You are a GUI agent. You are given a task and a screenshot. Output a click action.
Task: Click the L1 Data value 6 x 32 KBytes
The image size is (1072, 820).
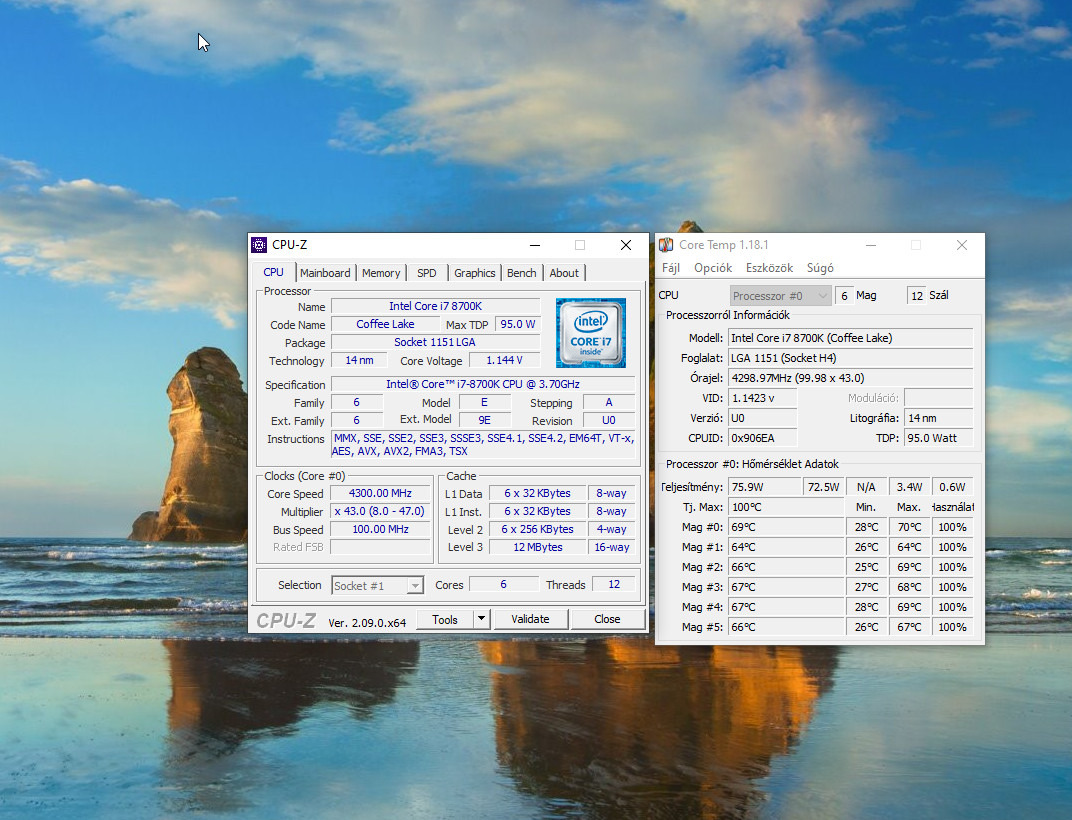coord(538,493)
